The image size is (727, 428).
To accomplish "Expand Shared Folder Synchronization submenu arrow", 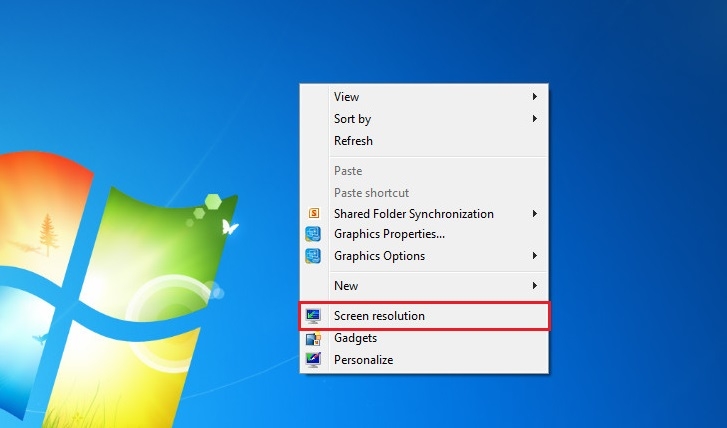I will (x=535, y=214).
